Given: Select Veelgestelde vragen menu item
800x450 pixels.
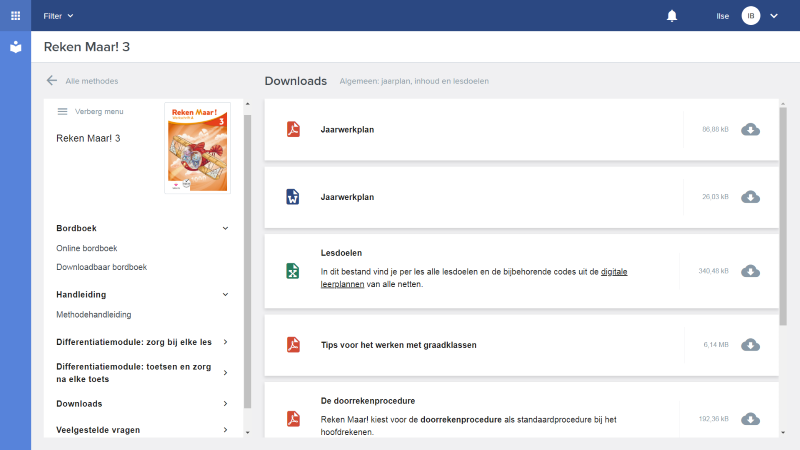Looking at the screenshot, I should pos(98,430).
